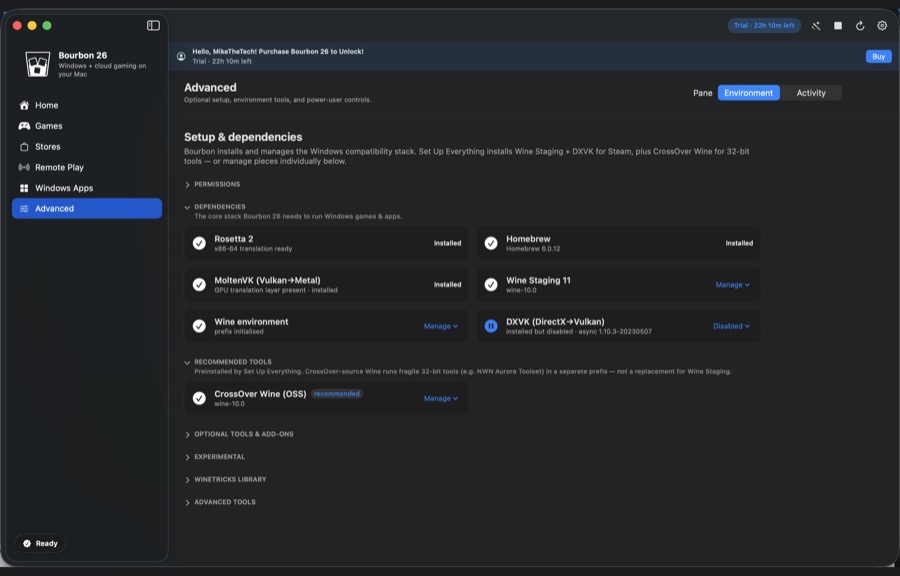Click Homebrew Installed status

(x=739, y=243)
